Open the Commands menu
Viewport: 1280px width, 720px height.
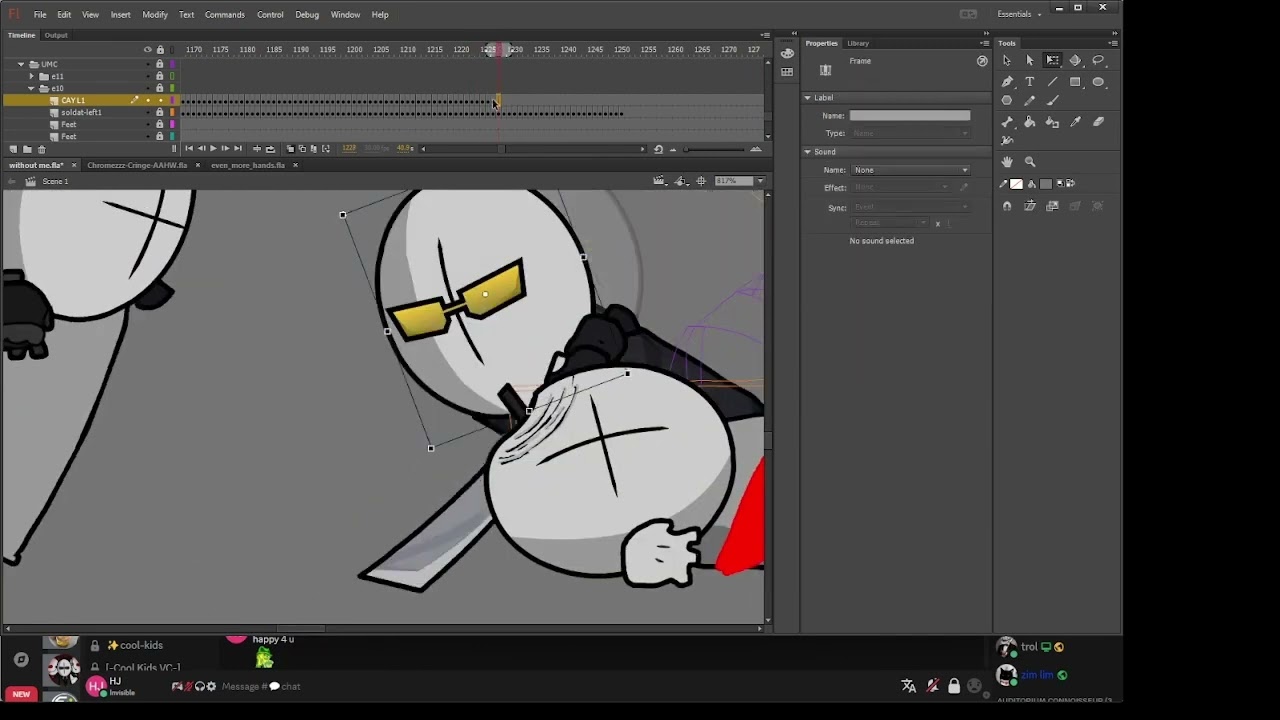[225, 15]
